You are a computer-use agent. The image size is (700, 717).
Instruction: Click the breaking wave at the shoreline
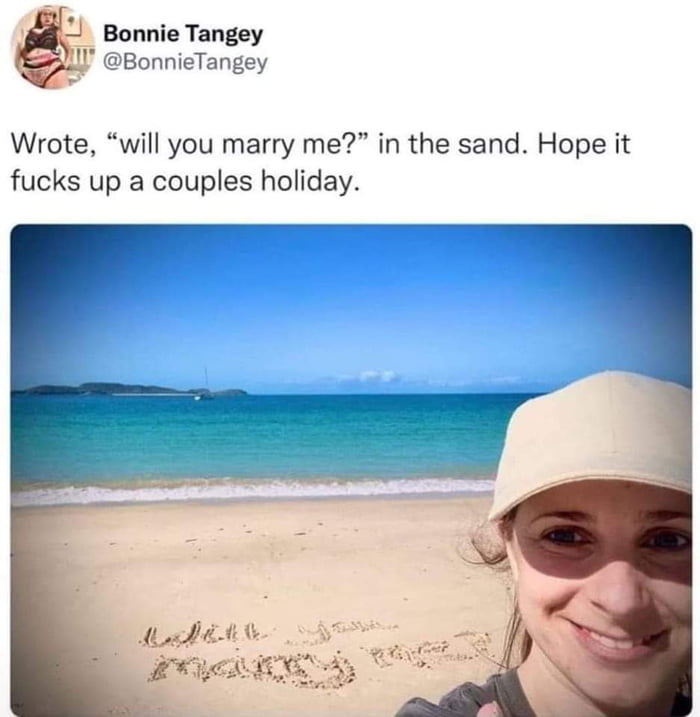click(251, 492)
